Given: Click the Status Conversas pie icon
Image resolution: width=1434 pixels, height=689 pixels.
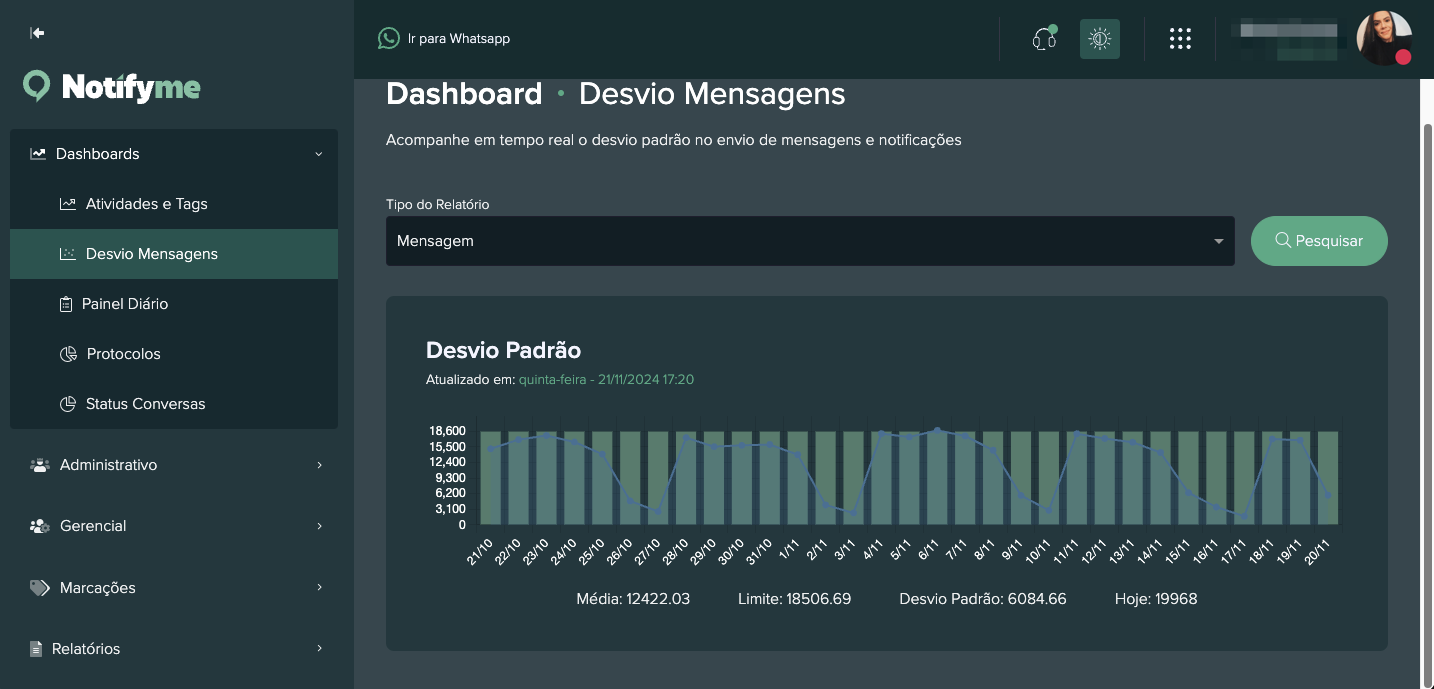Looking at the screenshot, I should click(66, 403).
